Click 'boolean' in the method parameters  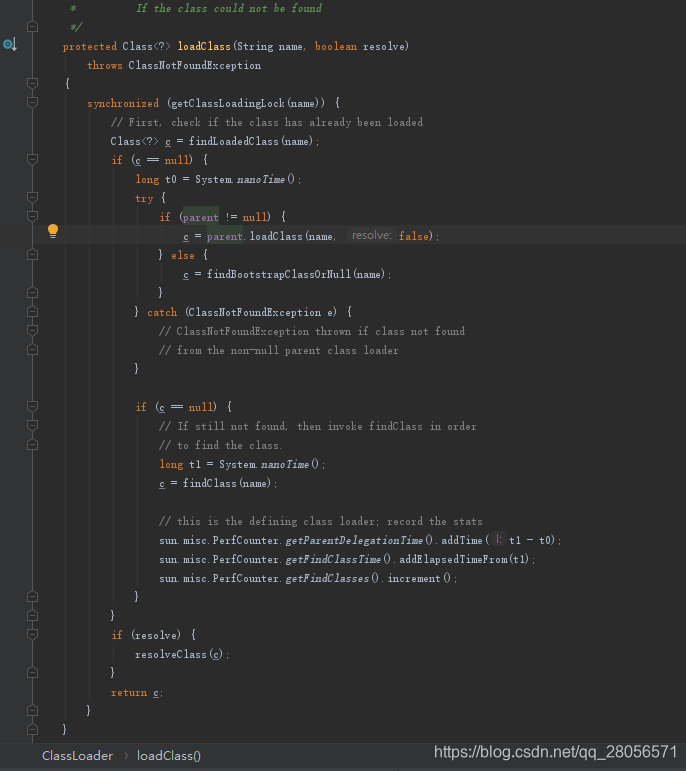click(x=336, y=46)
